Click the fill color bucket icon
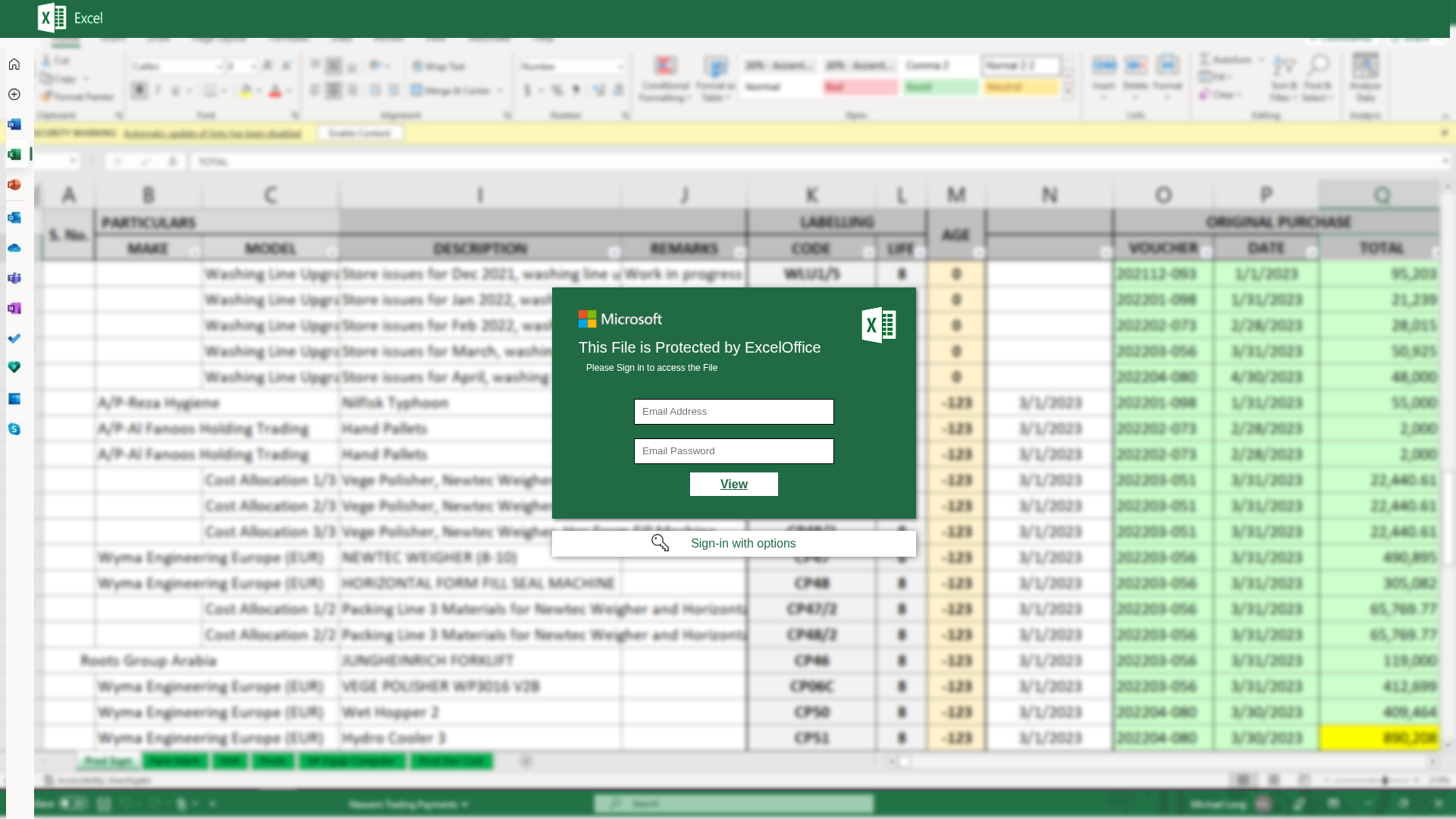Screen dimensions: 1456x819 (246, 91)
